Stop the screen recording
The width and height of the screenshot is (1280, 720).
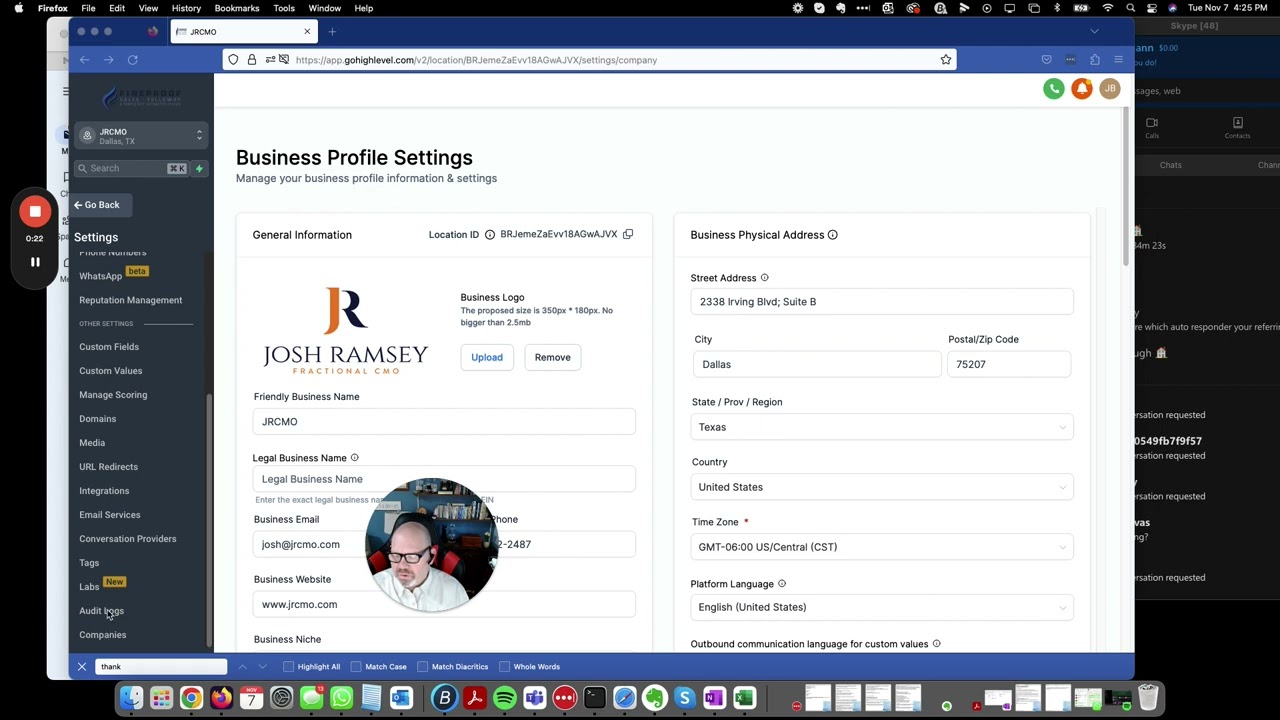[x=35, y=211]
